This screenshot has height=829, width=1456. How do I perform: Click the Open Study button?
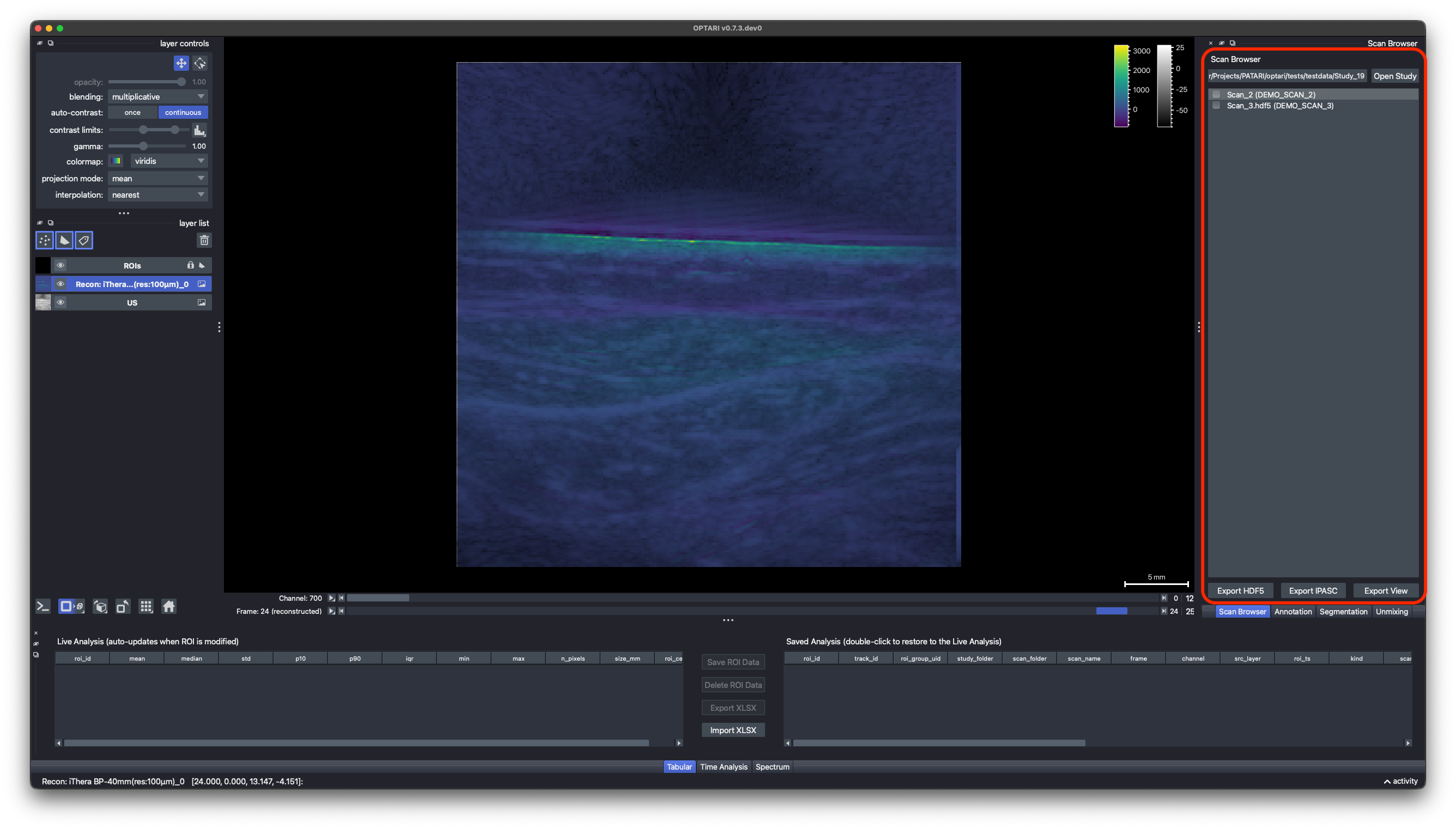[x=1394, y=76]
